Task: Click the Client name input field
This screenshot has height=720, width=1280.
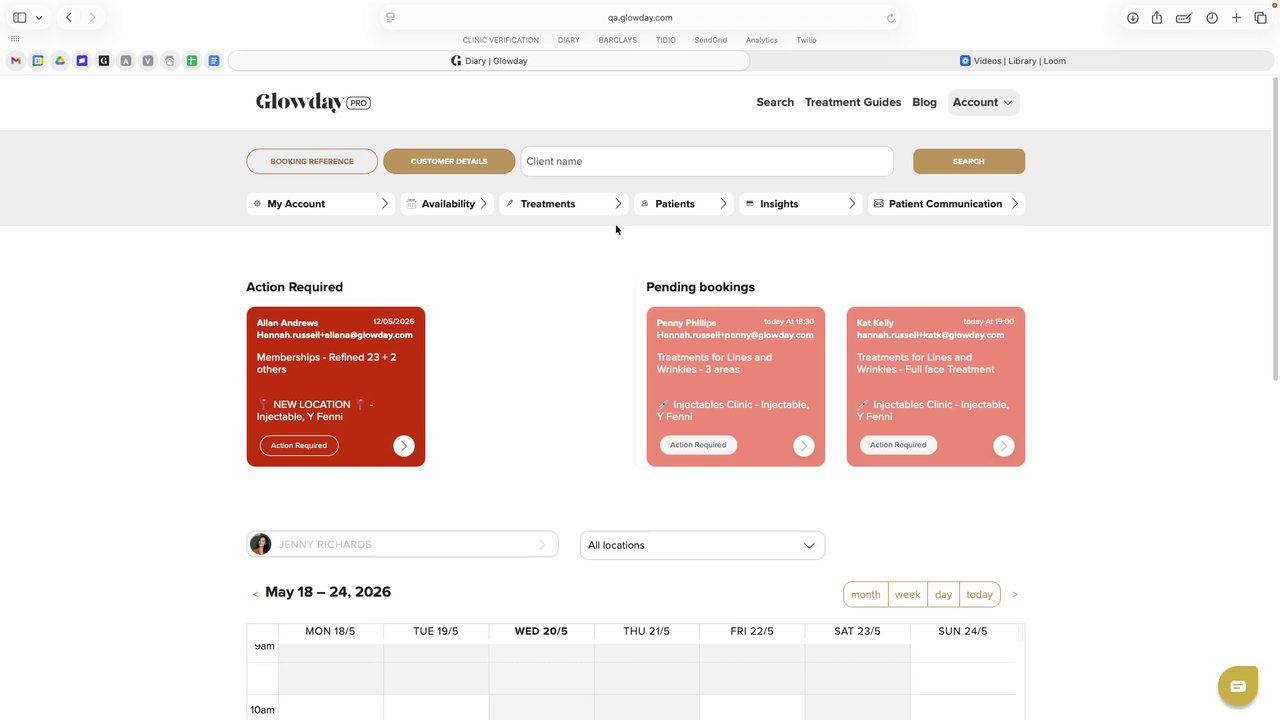Action: [707, 161]
